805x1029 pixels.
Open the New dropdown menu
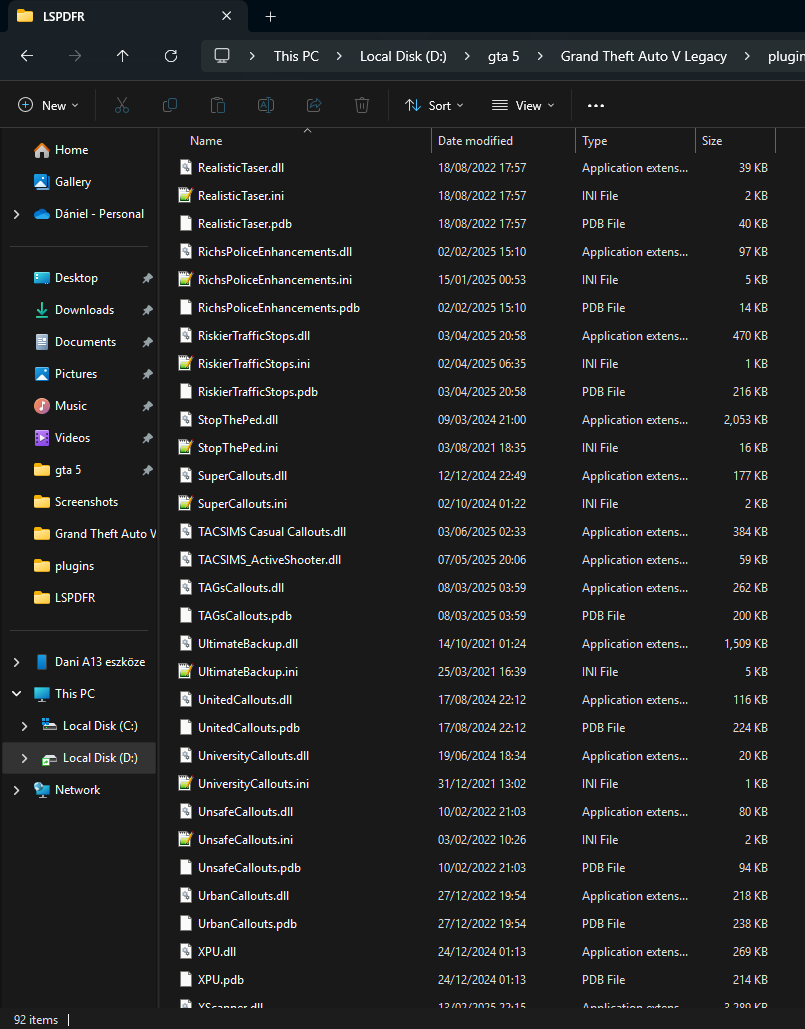[x=48, y=105]
